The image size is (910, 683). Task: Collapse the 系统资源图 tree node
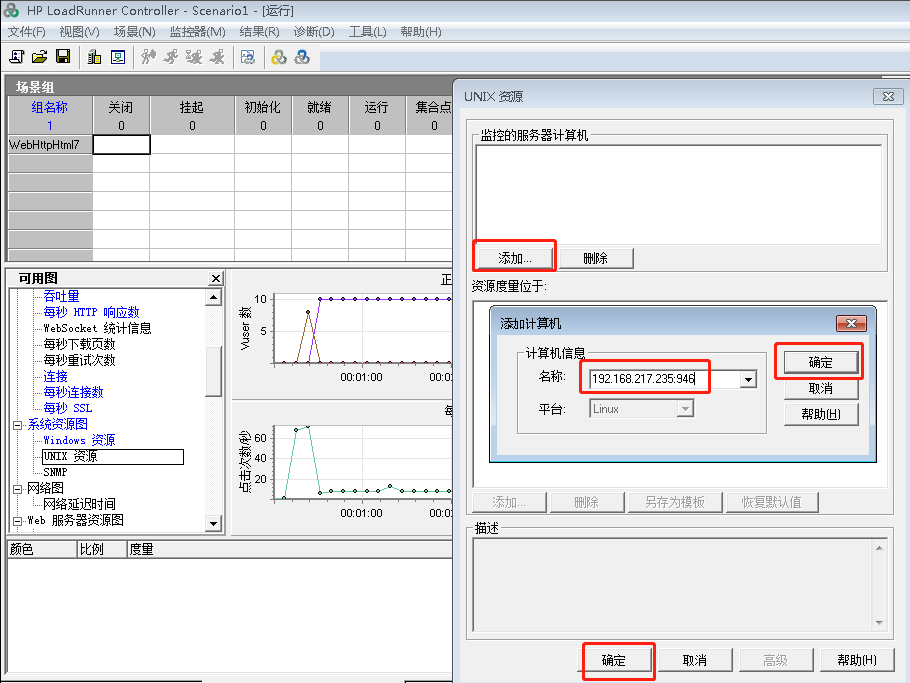point(17,425)
